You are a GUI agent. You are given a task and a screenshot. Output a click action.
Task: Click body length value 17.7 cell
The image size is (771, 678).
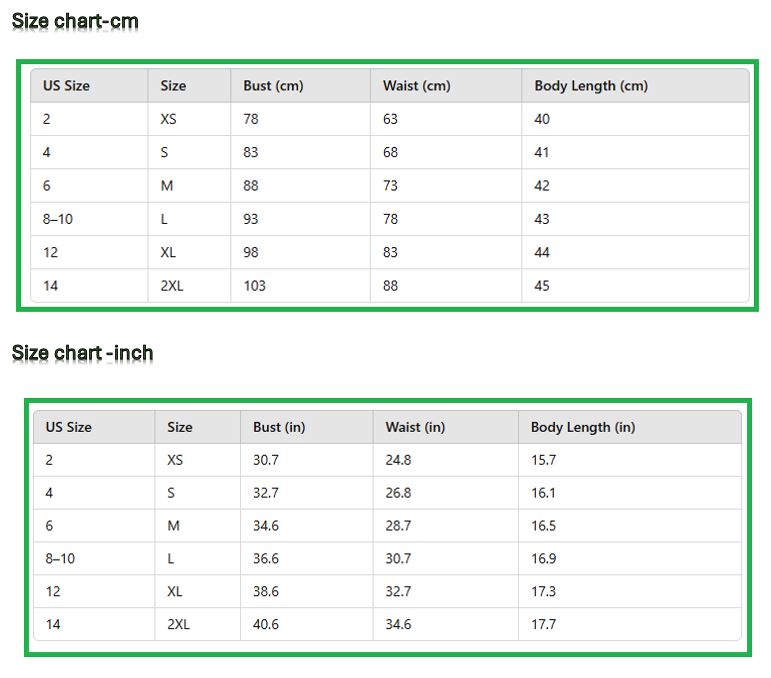pyautogui.click(x=543, y=624)
